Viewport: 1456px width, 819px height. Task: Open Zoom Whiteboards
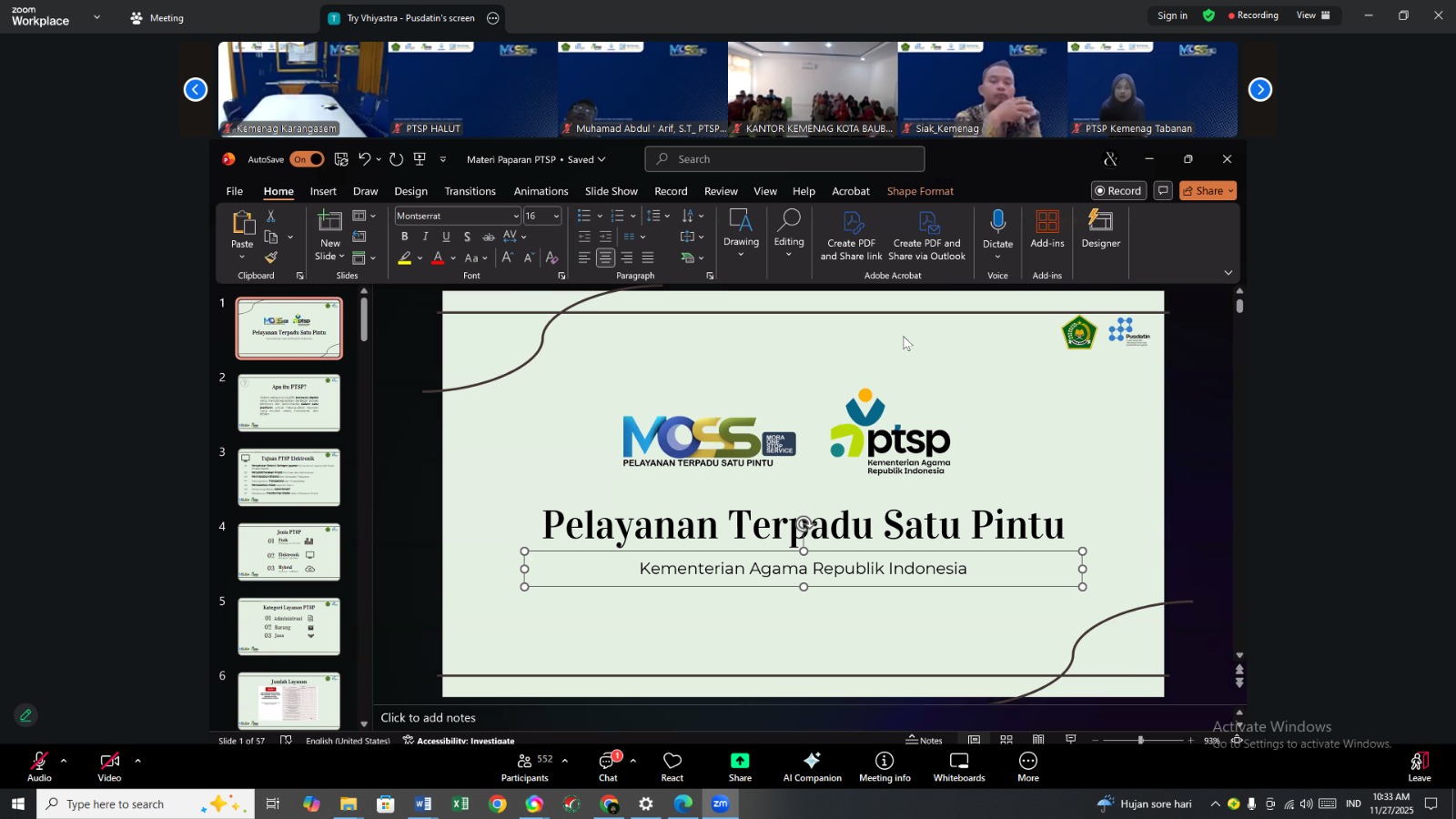pos(959,766)
